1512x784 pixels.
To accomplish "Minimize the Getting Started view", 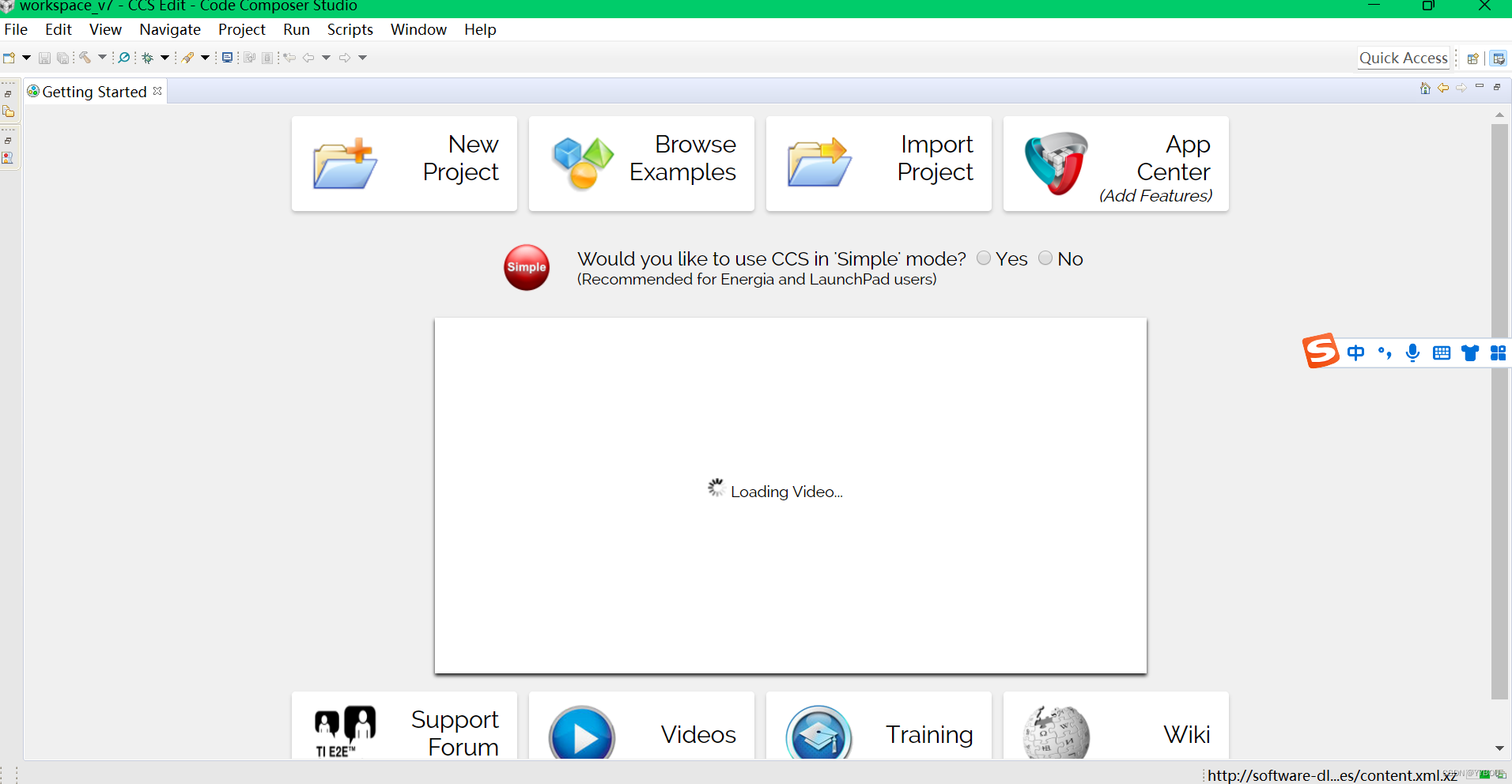I will 1480,86.
